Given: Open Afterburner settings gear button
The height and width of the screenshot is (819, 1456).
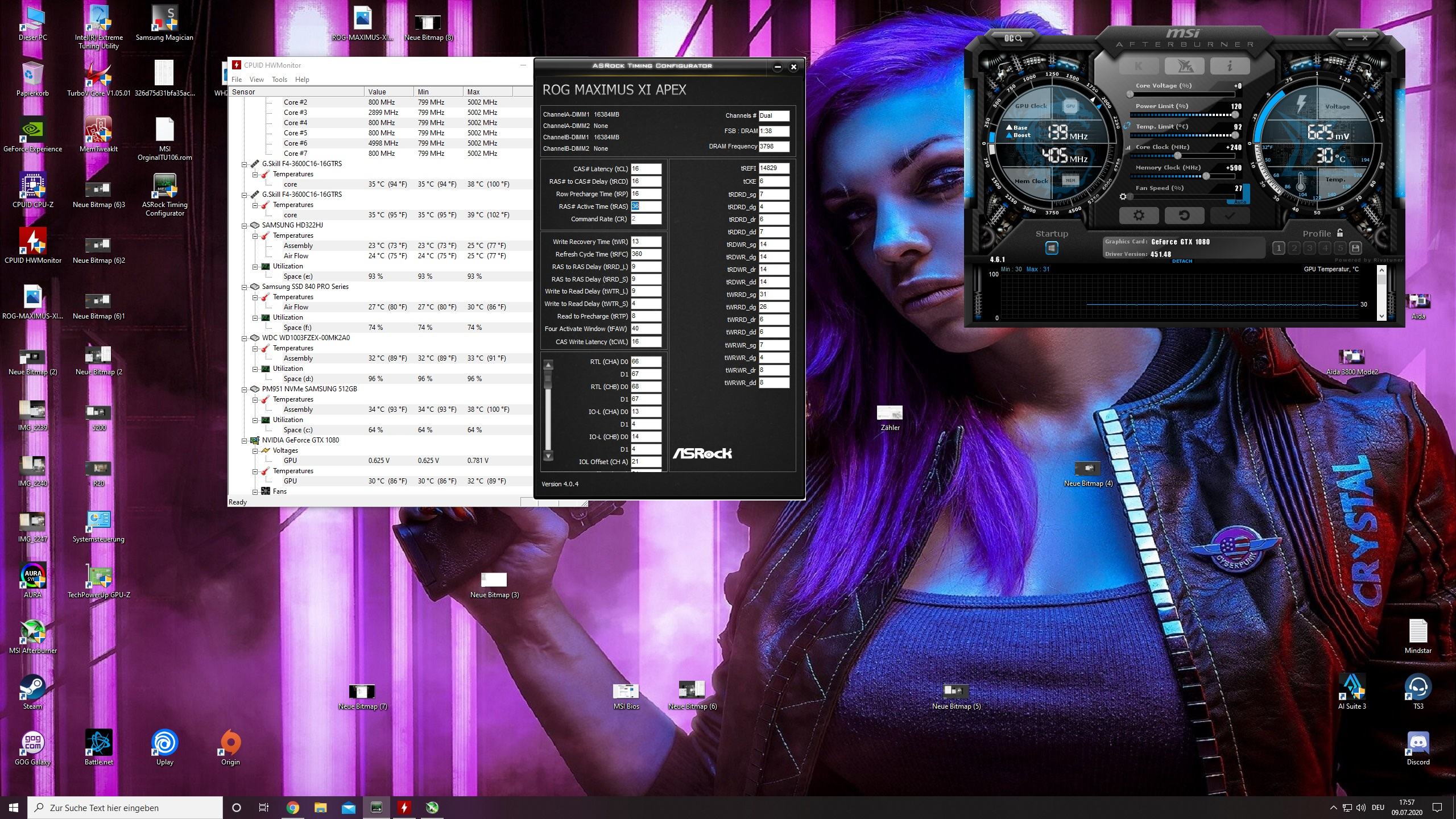Looking at the screenshot, I should coord(1139,216).
